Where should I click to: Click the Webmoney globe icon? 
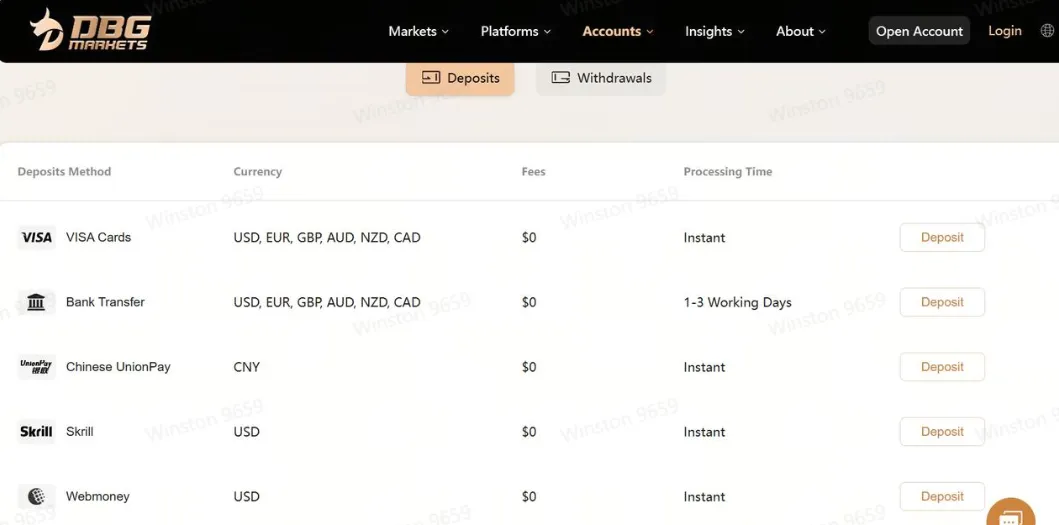[x=36, y=497]
